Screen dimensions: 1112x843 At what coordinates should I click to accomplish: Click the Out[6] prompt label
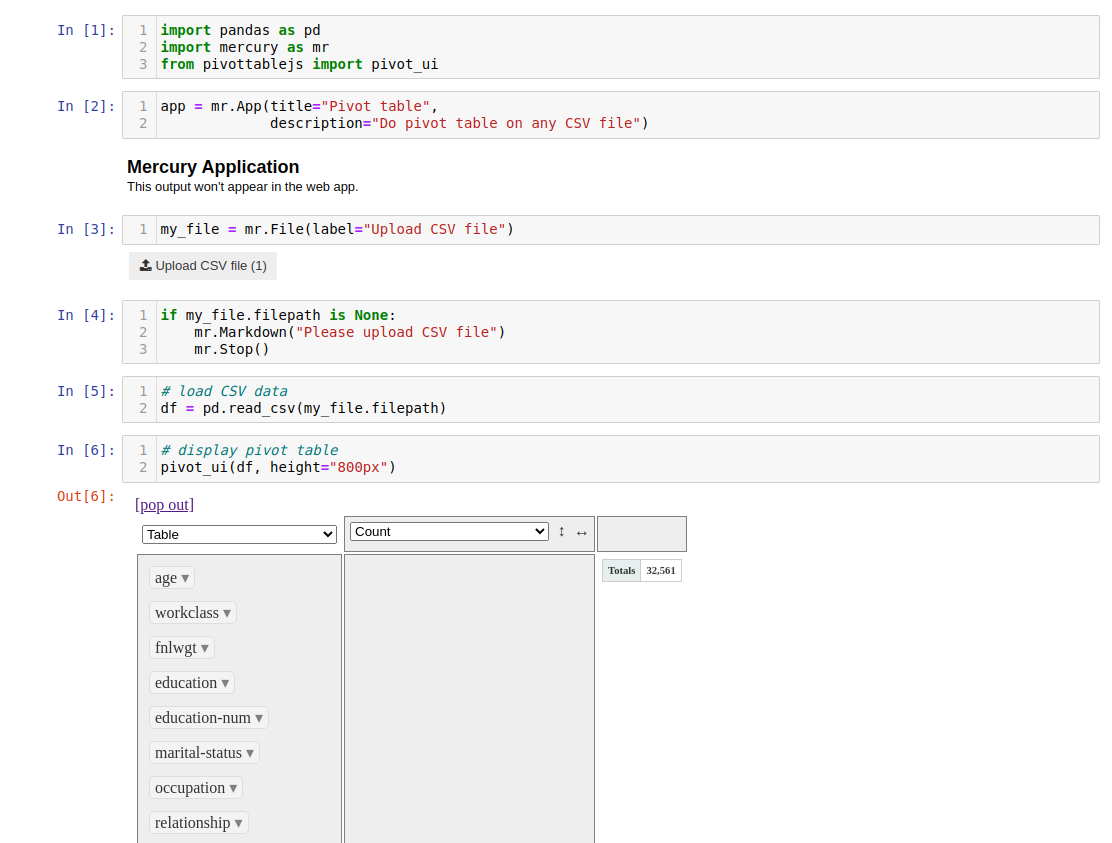(x=85, y=496)
